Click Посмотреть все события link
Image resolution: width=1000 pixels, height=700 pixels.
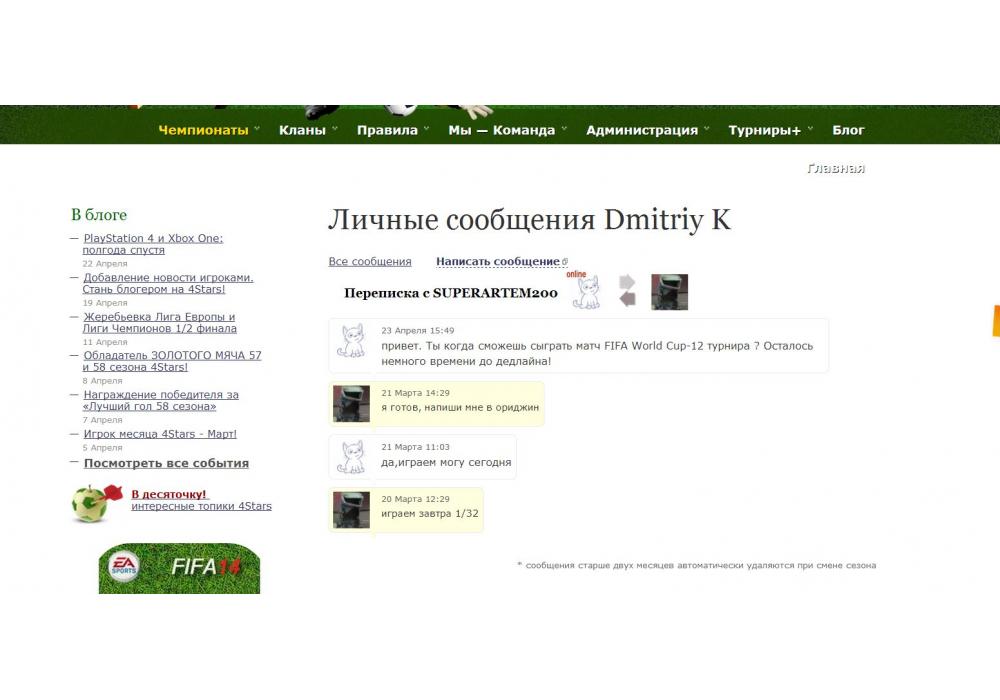[x=166, y=463]
